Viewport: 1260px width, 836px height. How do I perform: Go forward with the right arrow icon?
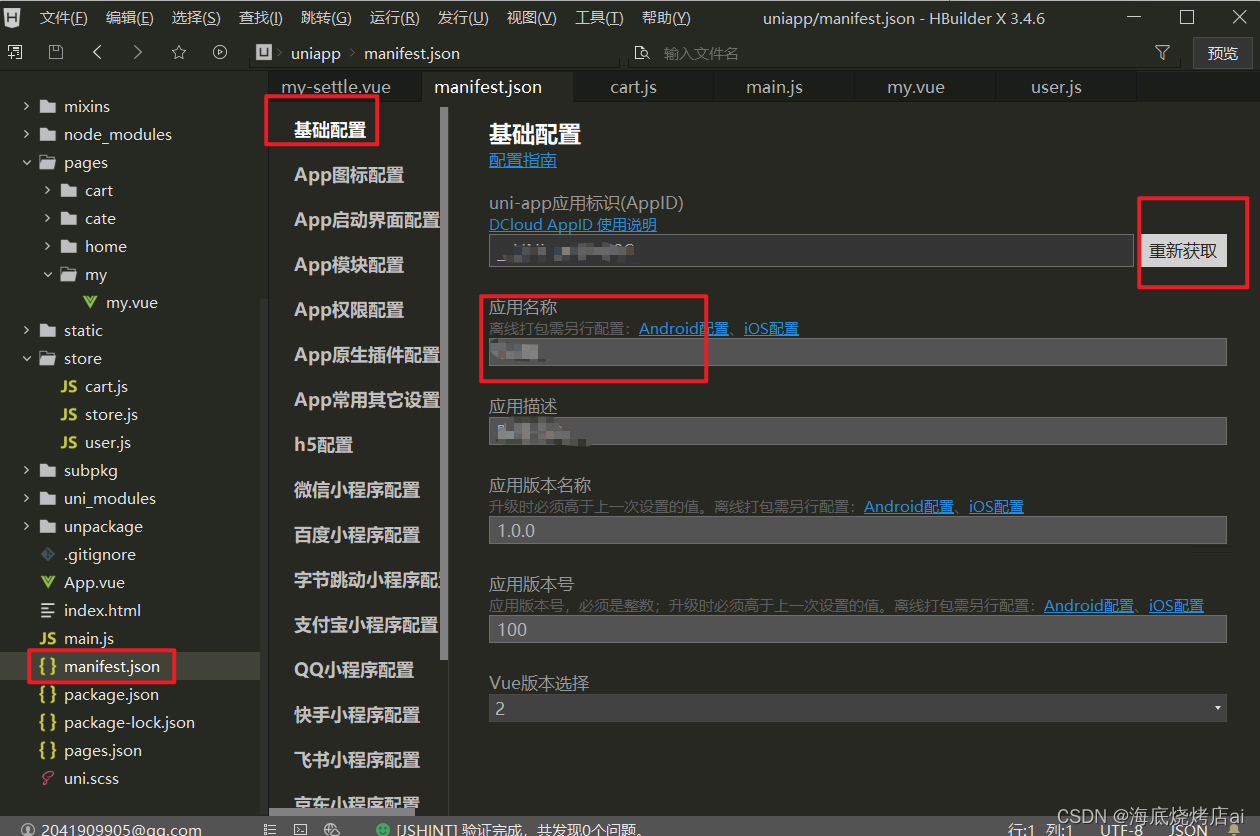point(137,53)
